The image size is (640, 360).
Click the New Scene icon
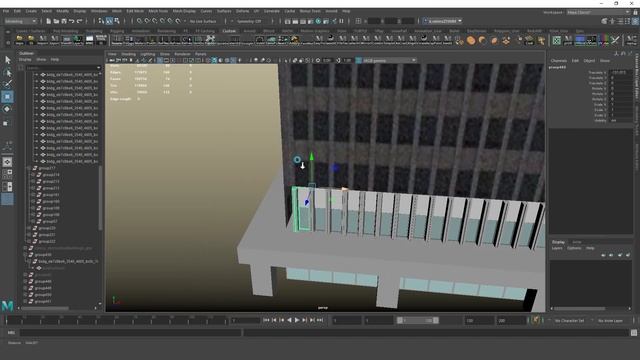(48, 21)
